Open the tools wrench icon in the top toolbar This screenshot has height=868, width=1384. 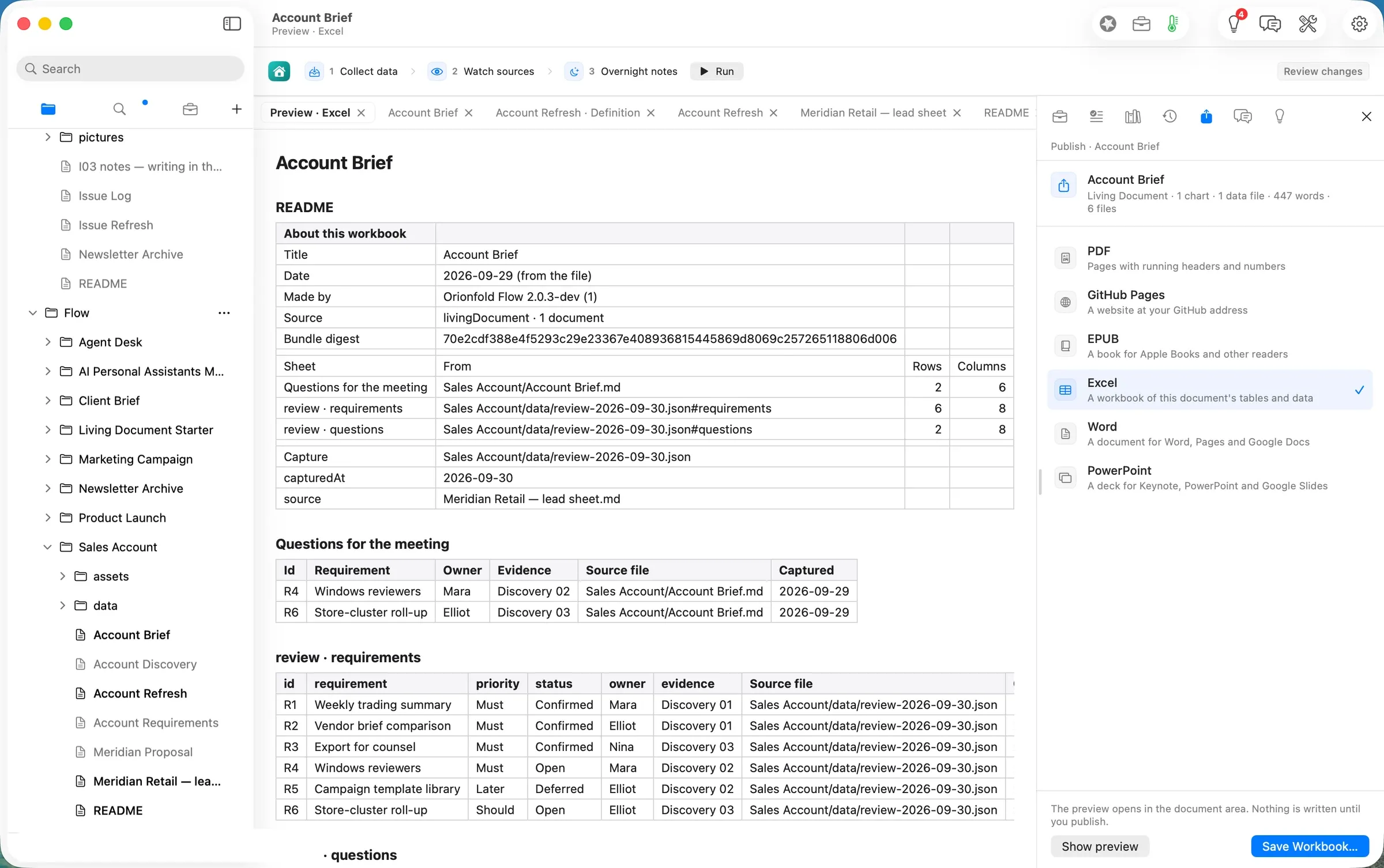[x=1308, y=24]
